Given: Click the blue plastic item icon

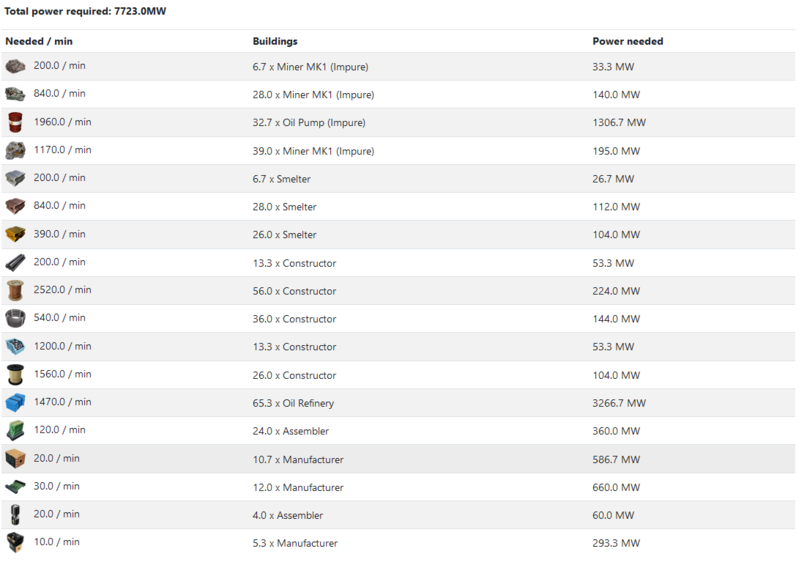Looking at the screenshot, I should tap(15, 402).
